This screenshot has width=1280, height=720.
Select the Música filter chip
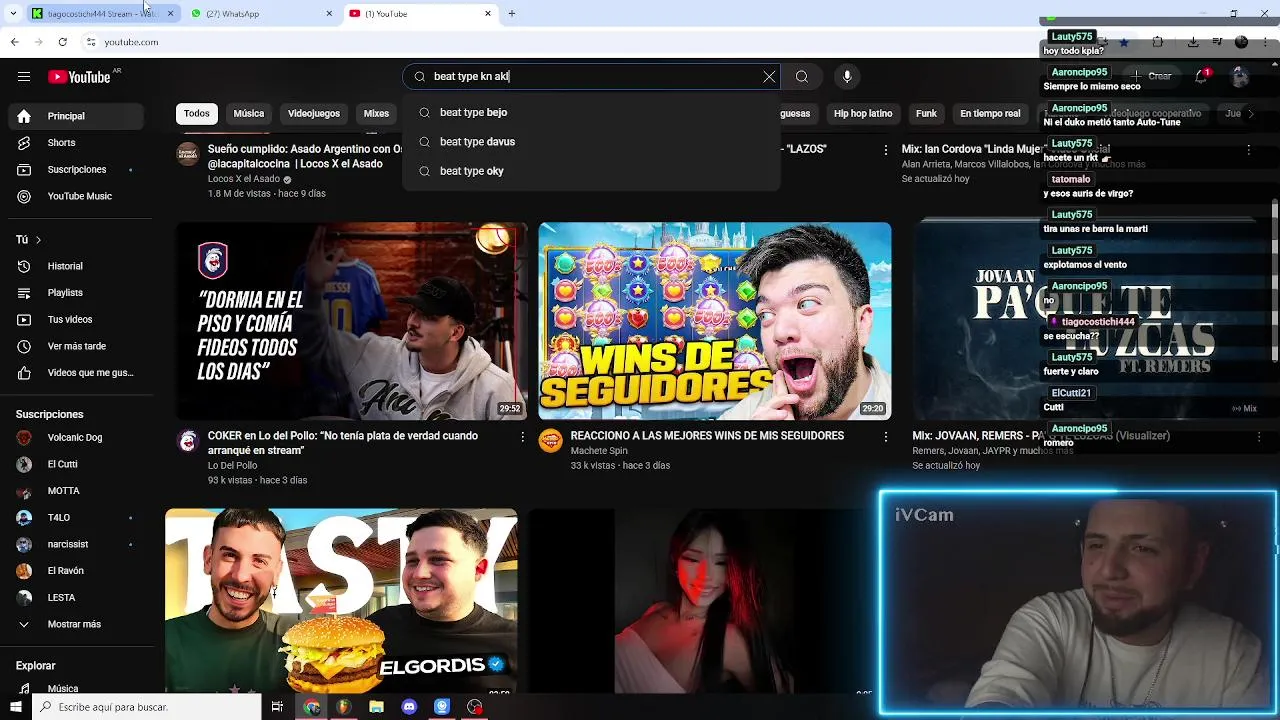[x=249, y=114]
